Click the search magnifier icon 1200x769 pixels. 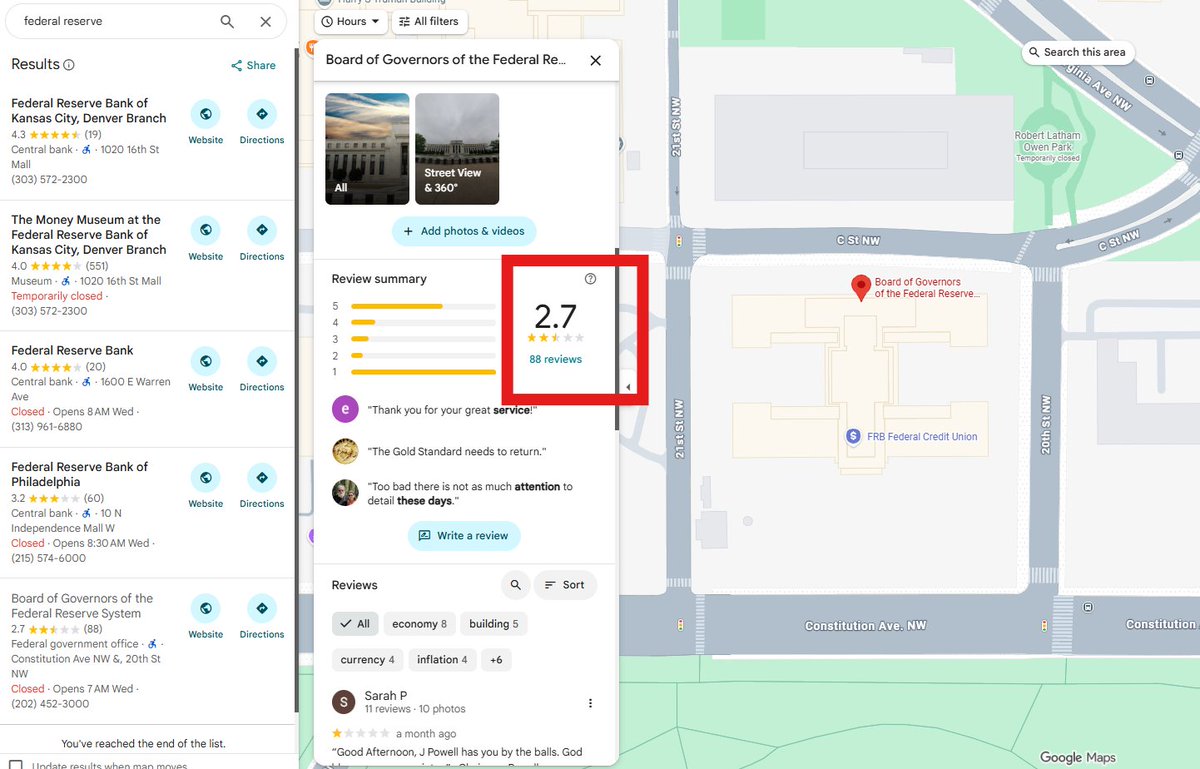pyautogui.click(x=227, y=21)
